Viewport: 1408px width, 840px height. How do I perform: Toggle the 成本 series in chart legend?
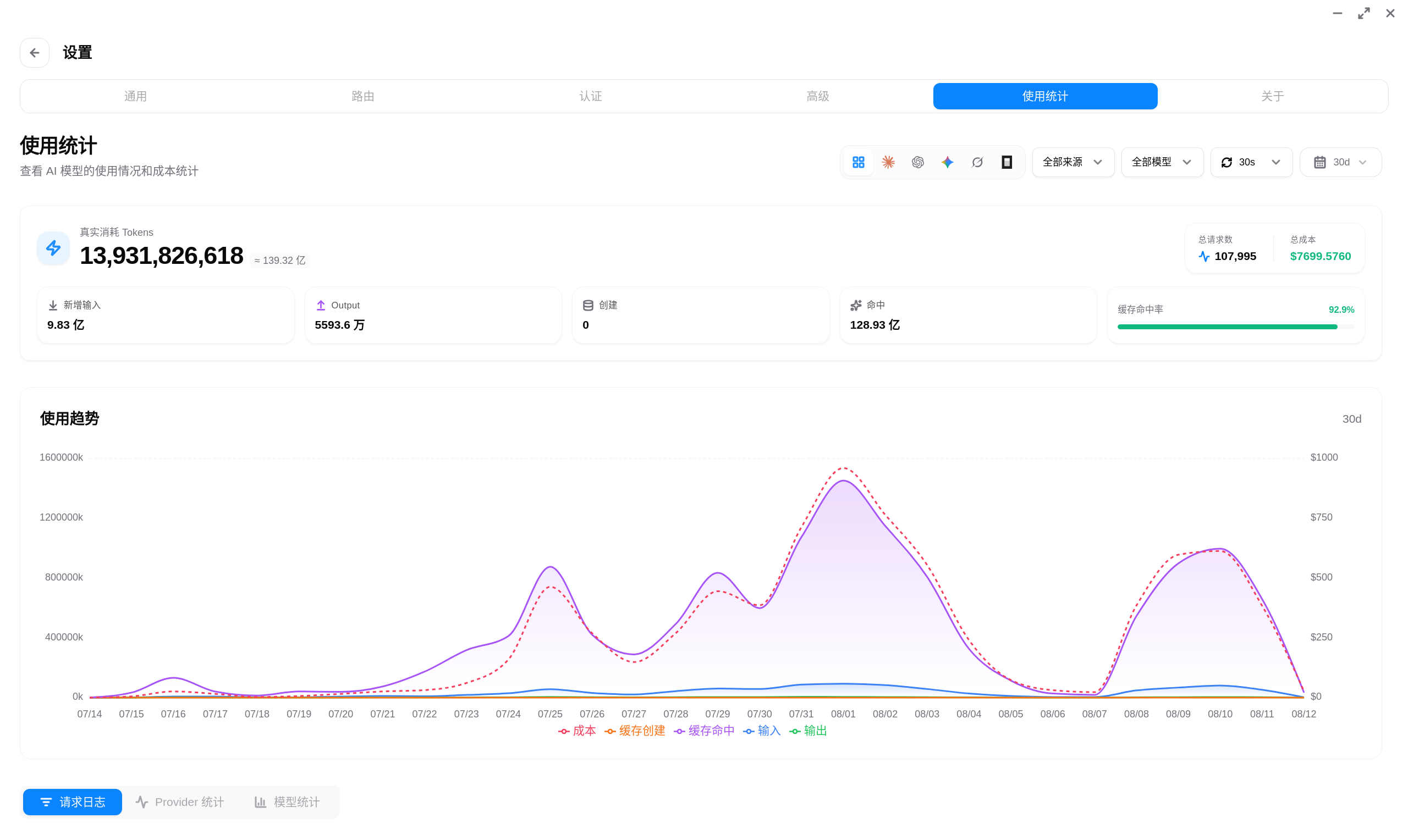click(x=577, y=731)
